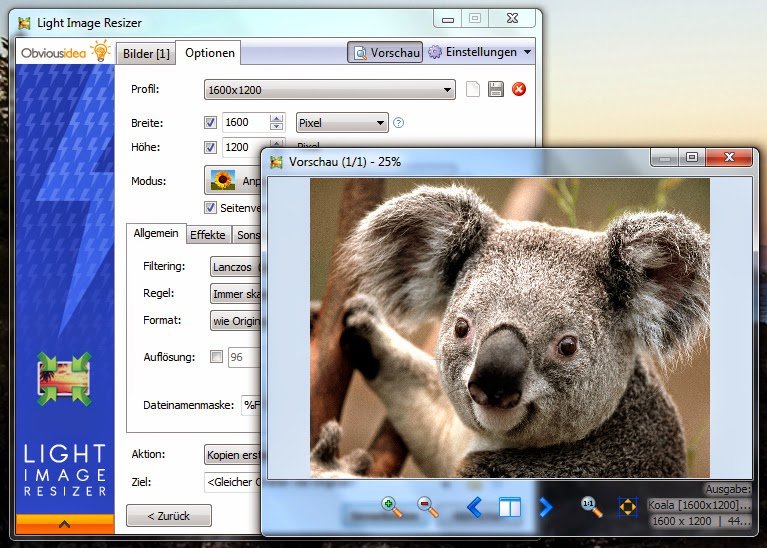Open help icon next to Pixel unit
This screenshot has height=548, width=767.
pos(399,123)
